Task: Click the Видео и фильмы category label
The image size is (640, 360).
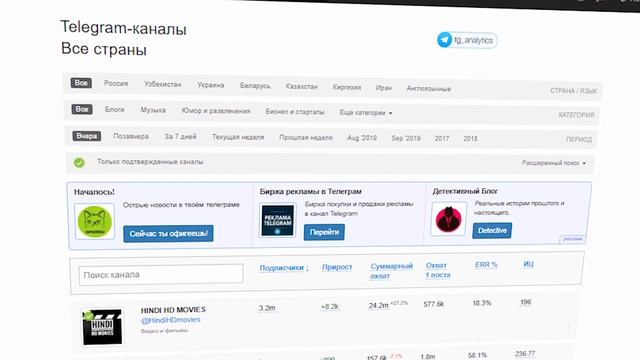Action: [164, 331]
